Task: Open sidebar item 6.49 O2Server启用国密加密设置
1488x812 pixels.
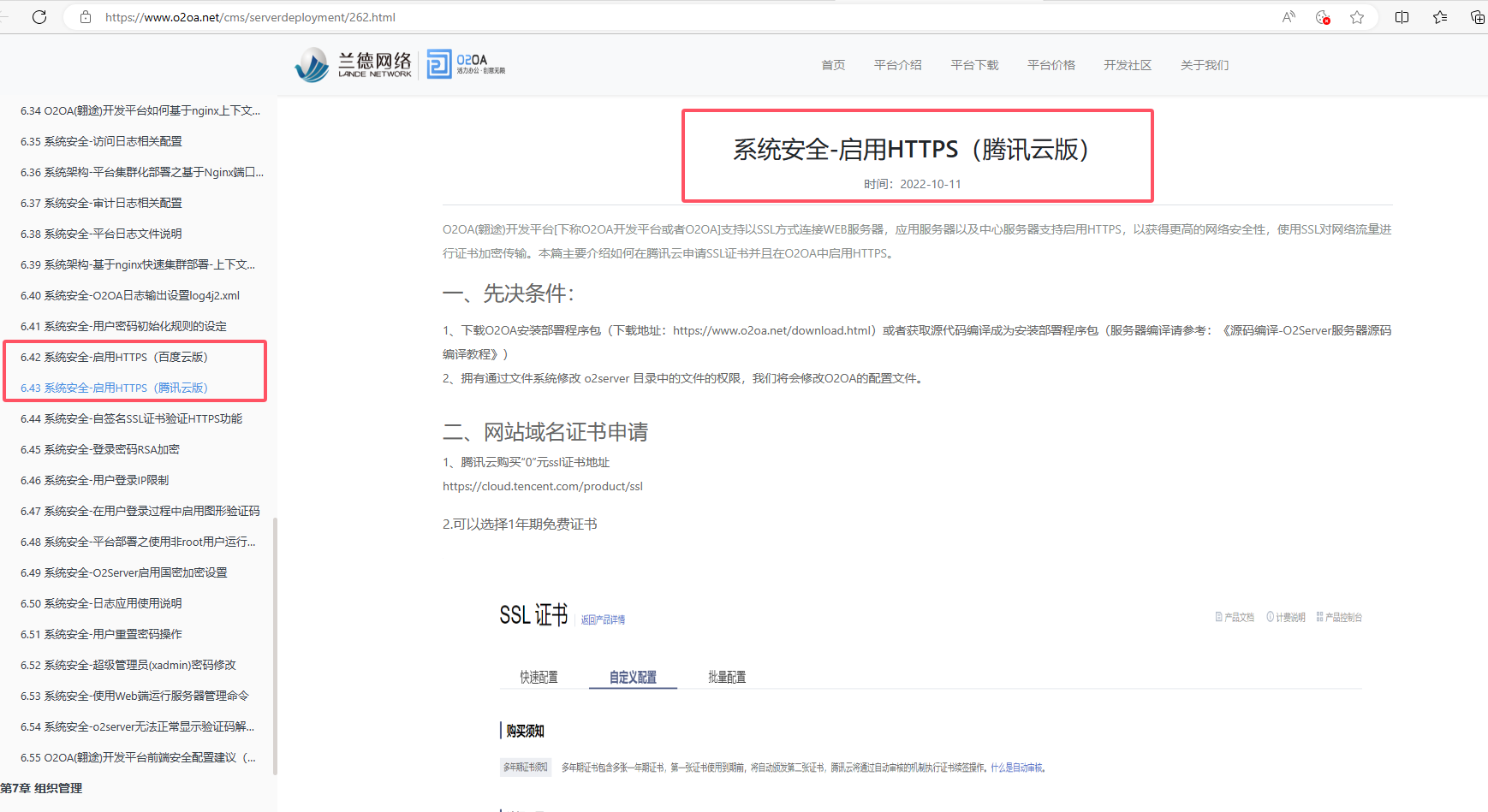Action: (124, 572)
